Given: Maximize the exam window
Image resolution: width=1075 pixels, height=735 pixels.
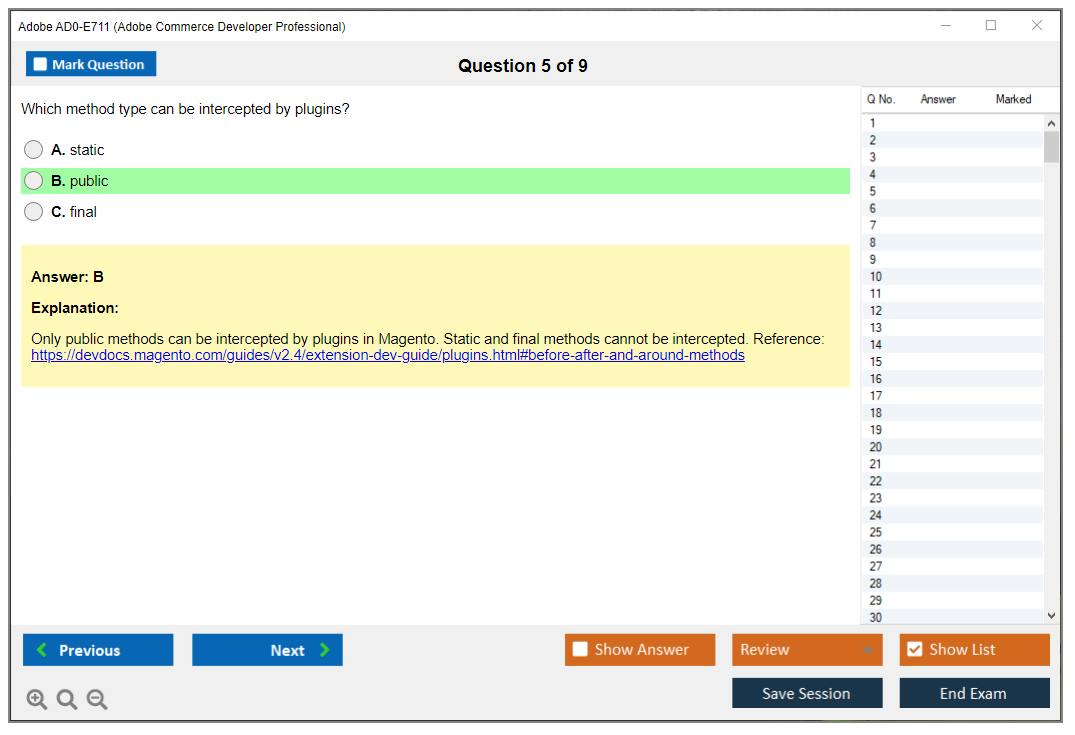Looking at the screenshot, I should (991, 26).
